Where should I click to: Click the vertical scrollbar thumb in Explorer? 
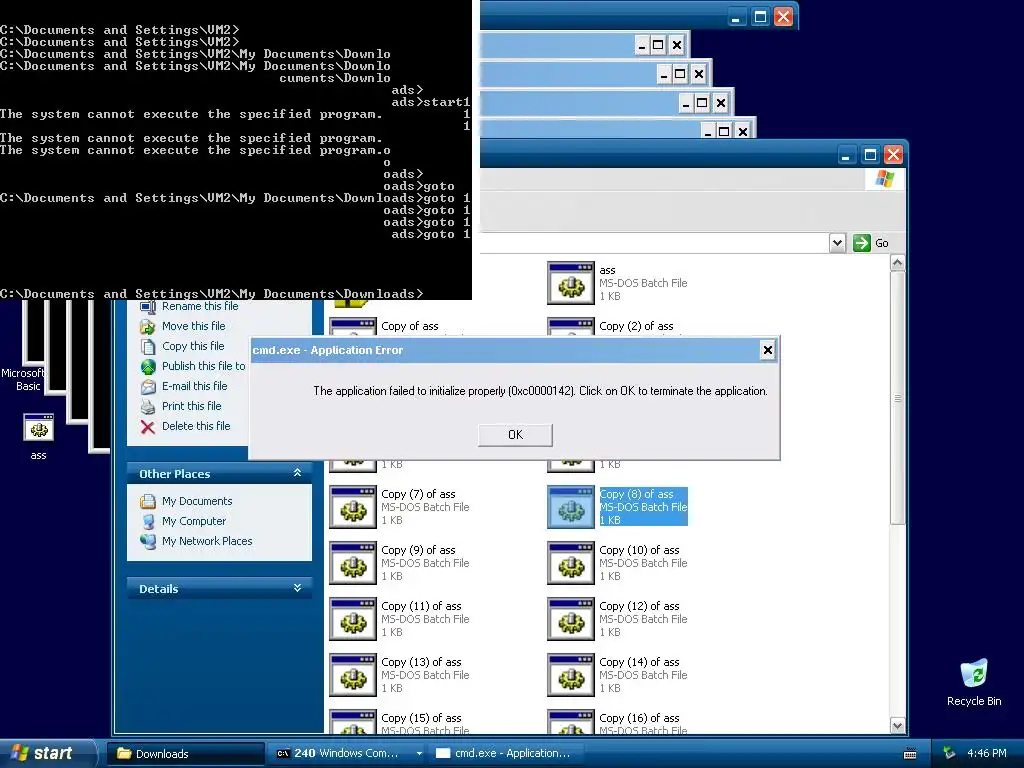coord(897,397)
